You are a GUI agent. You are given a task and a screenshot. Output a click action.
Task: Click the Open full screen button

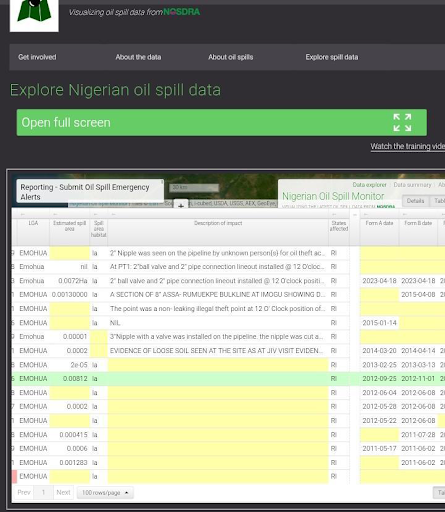[222, 122]
